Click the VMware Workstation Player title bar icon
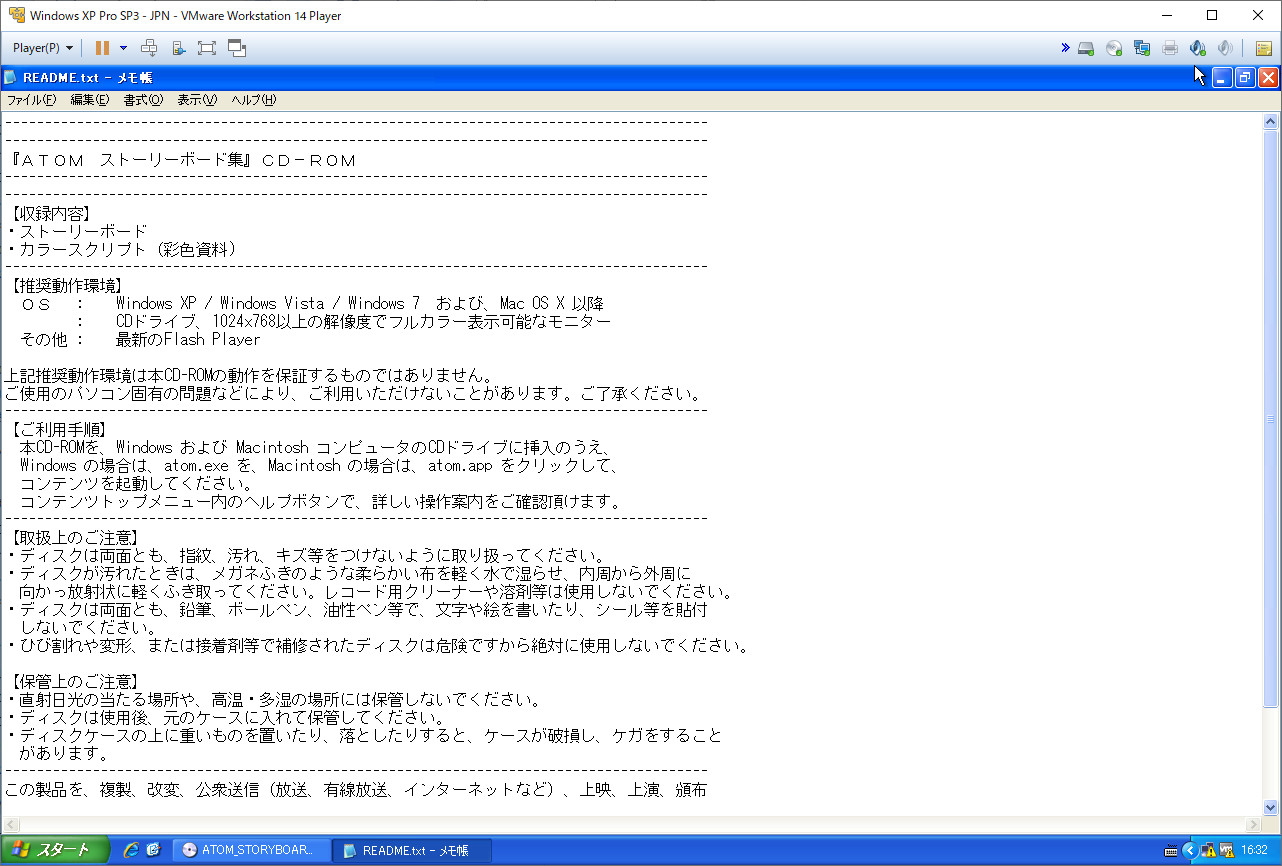1282x866 pixels. click(16, 16)
